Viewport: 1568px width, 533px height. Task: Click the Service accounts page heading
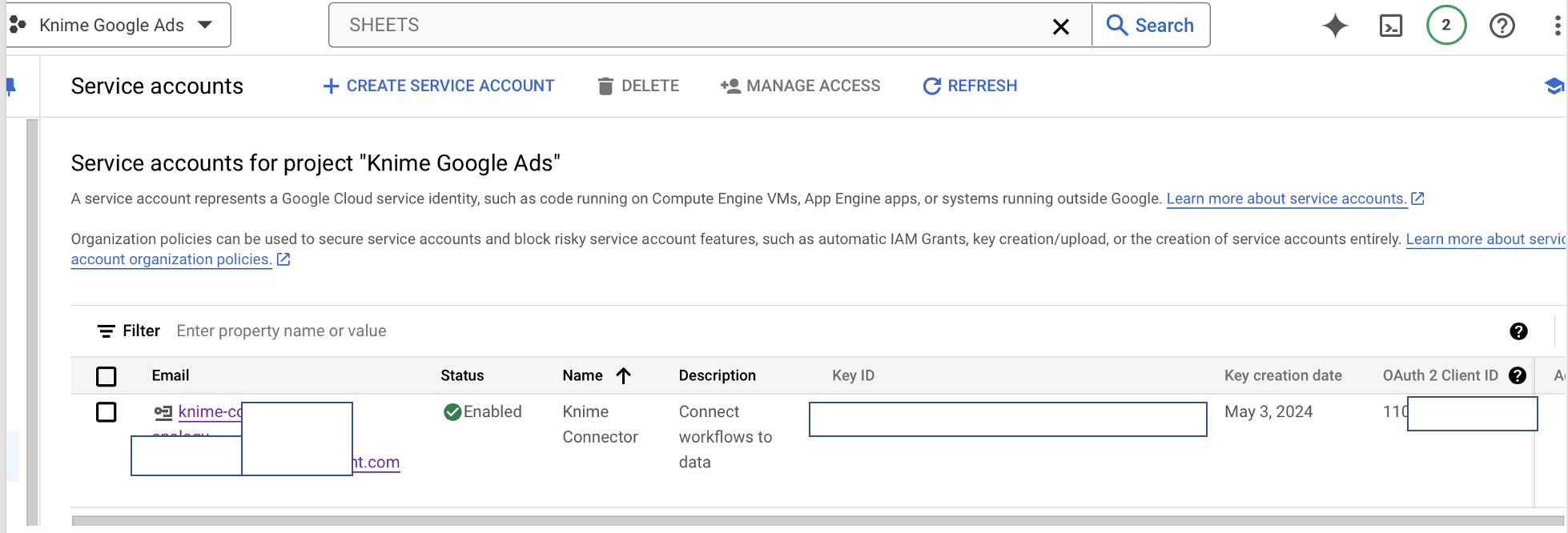(x=157, y=86)
